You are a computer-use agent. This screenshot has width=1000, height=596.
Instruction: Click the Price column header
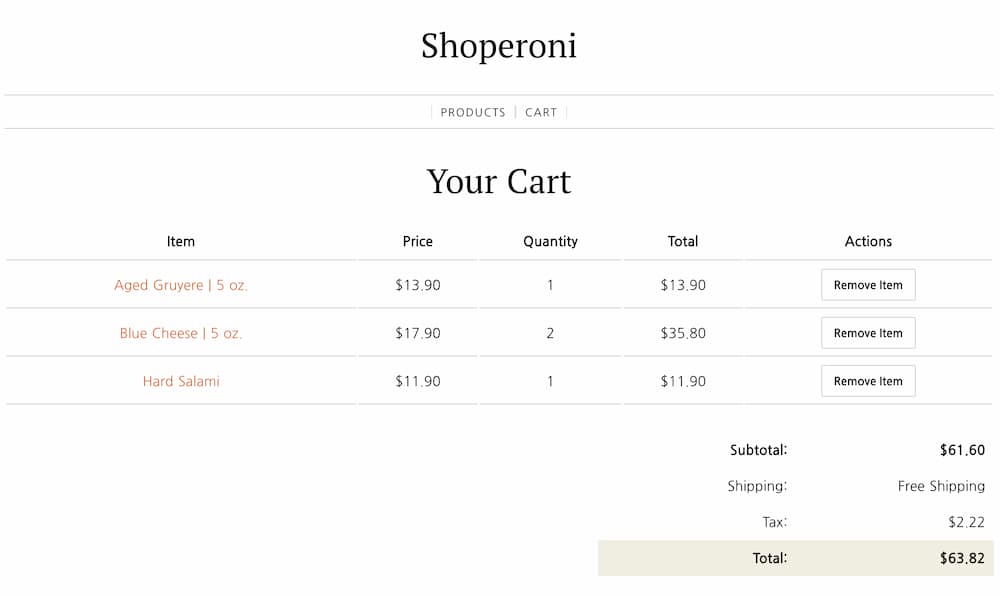pyautogui.click(x=417, y=241)
